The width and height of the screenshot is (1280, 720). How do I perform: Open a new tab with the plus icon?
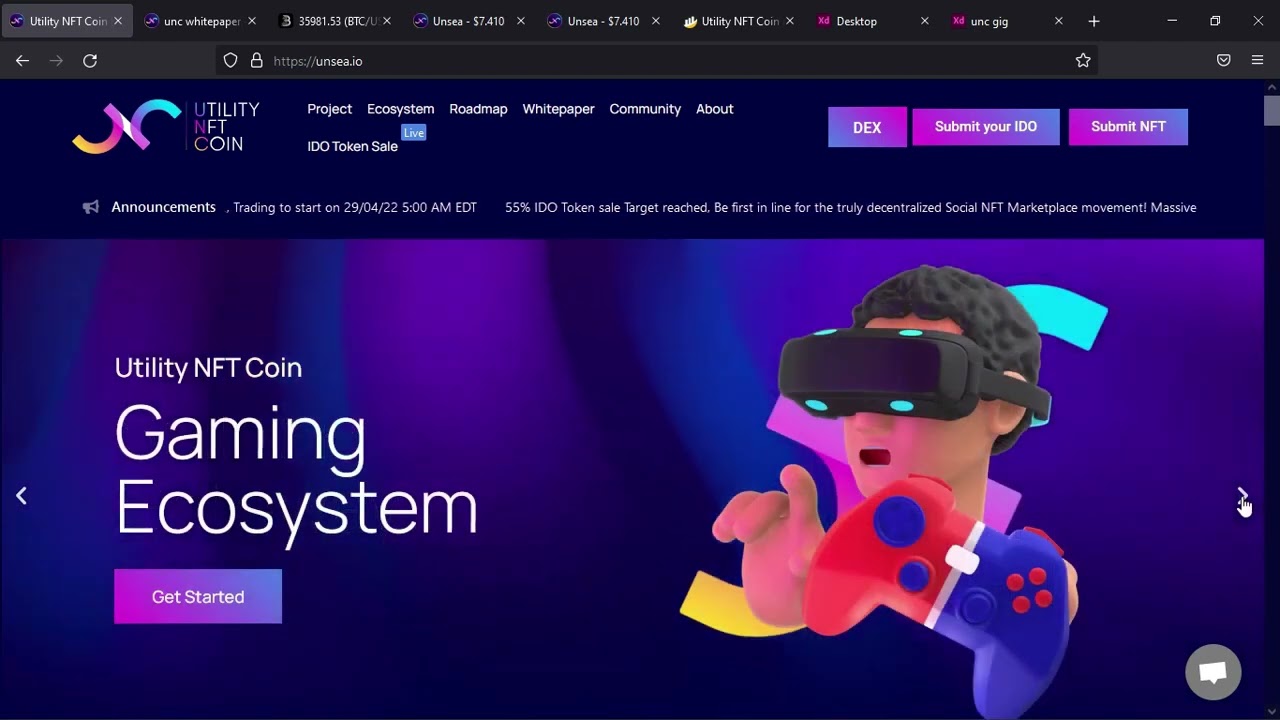click(1094, 21)
